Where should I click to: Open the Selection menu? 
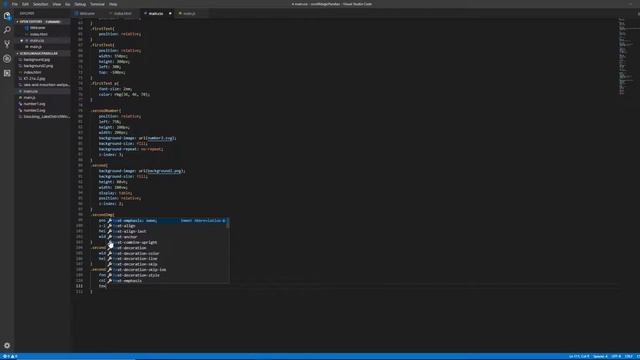40,4
